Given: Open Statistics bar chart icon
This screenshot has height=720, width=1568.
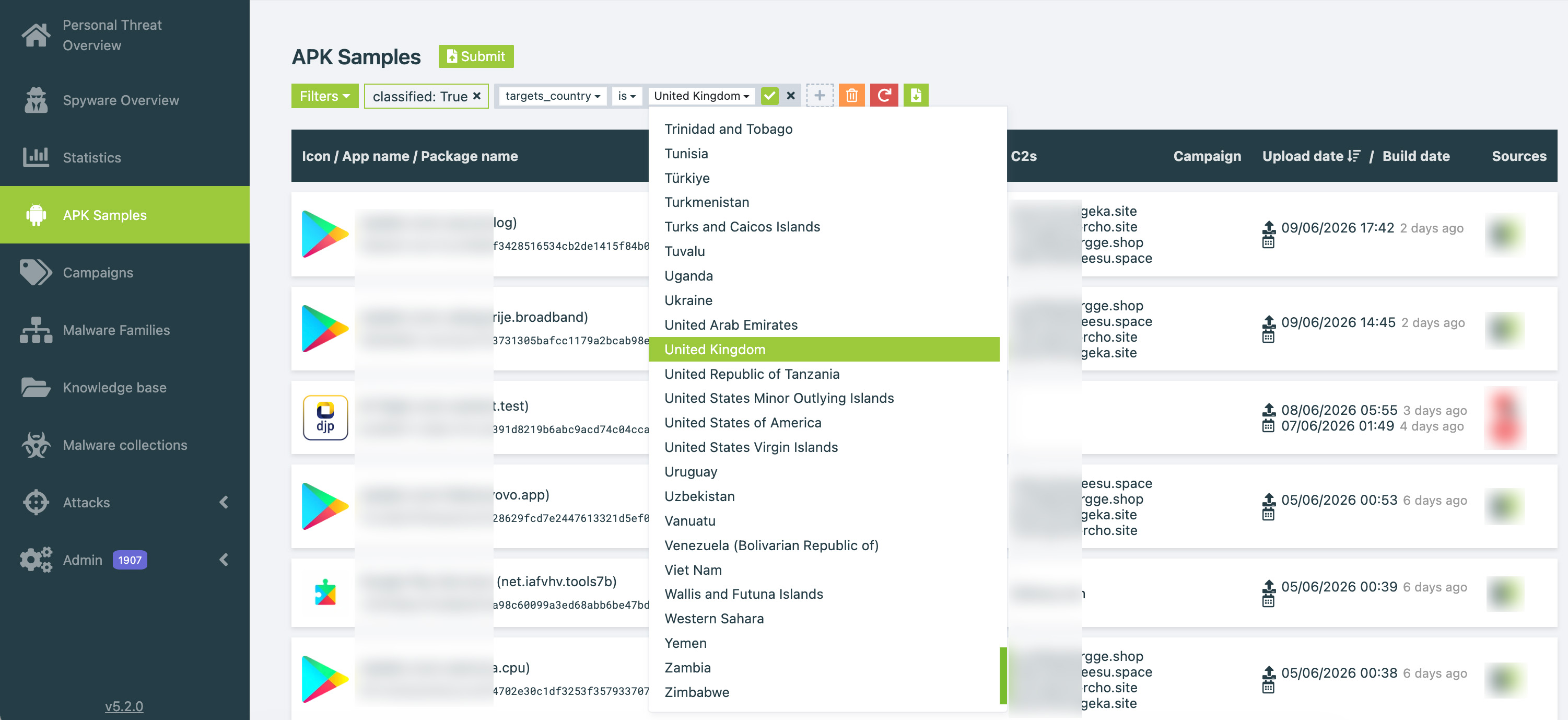Looking at the screenshot, I should click(36, 157).
